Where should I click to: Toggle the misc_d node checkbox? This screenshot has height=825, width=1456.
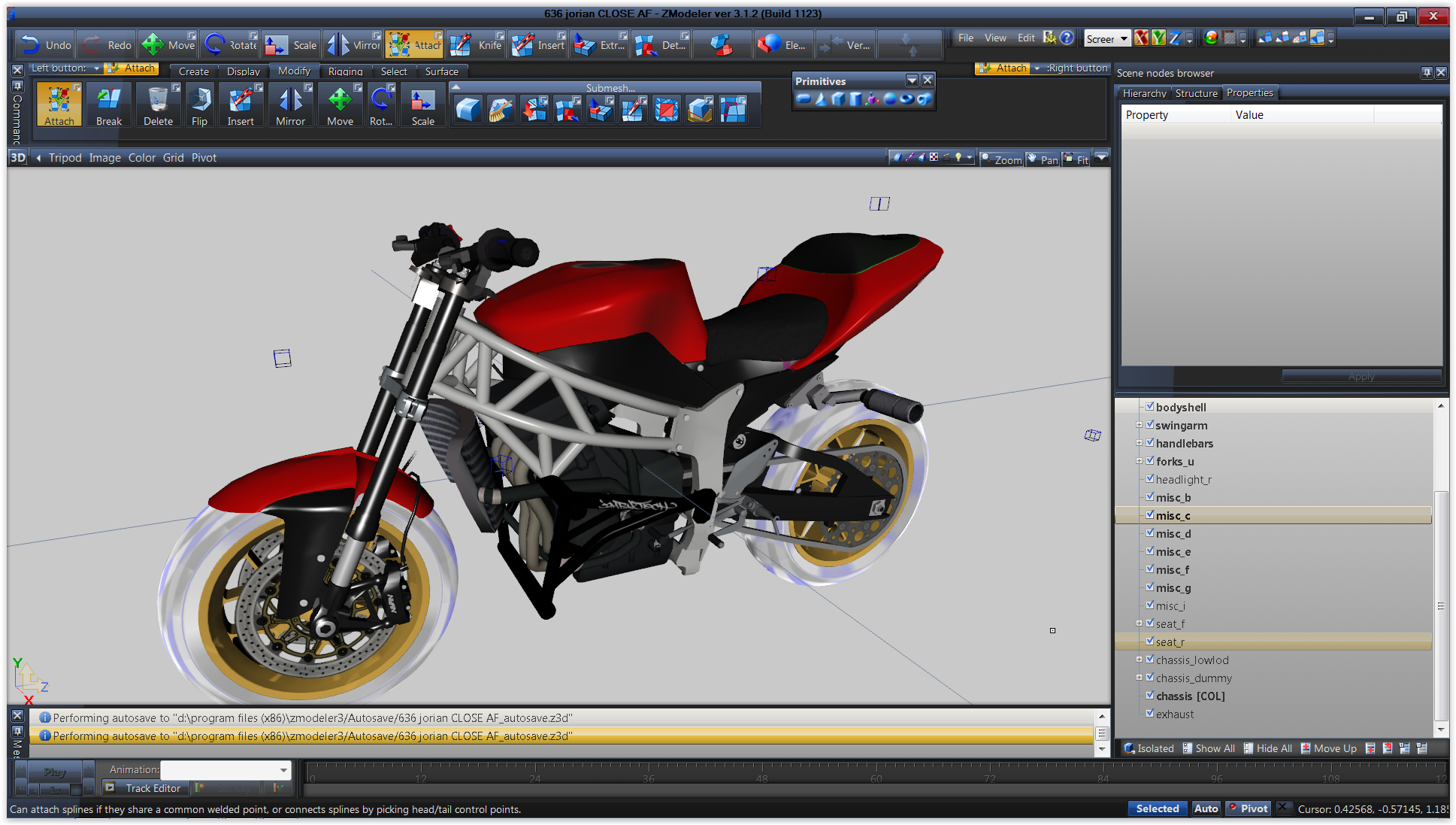(1149, 532)
